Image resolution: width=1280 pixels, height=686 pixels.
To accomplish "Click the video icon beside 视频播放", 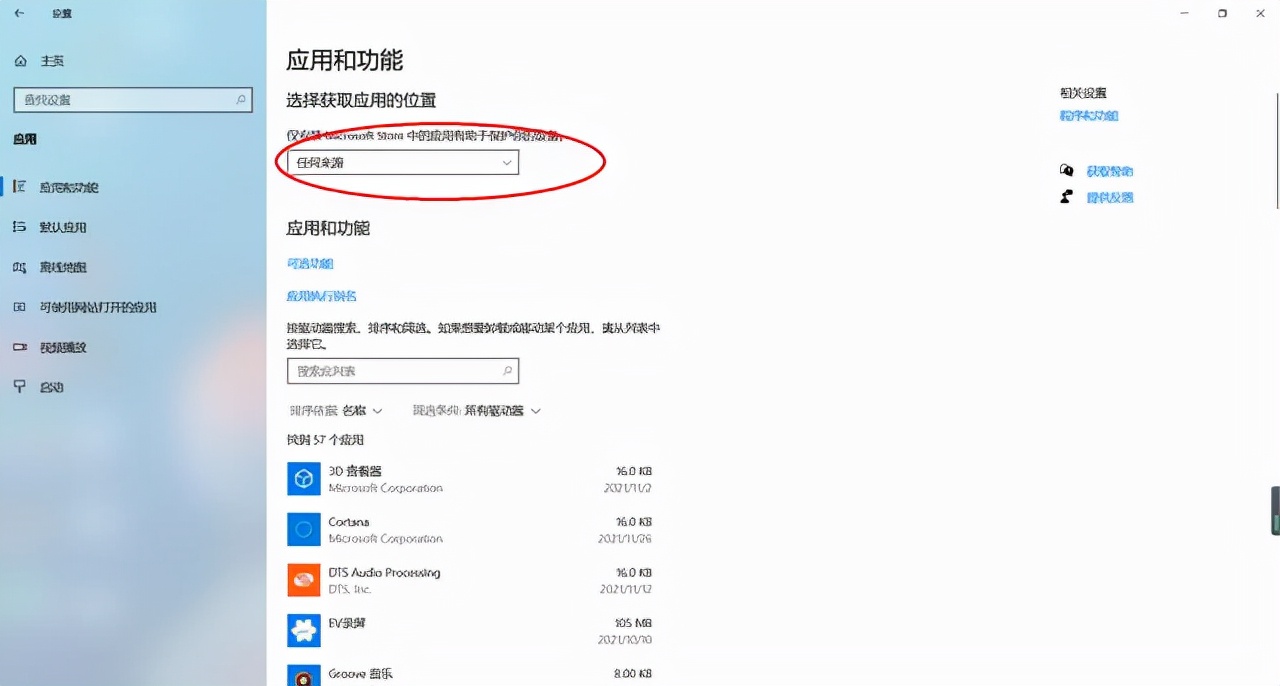I will [x=21, y=347].
